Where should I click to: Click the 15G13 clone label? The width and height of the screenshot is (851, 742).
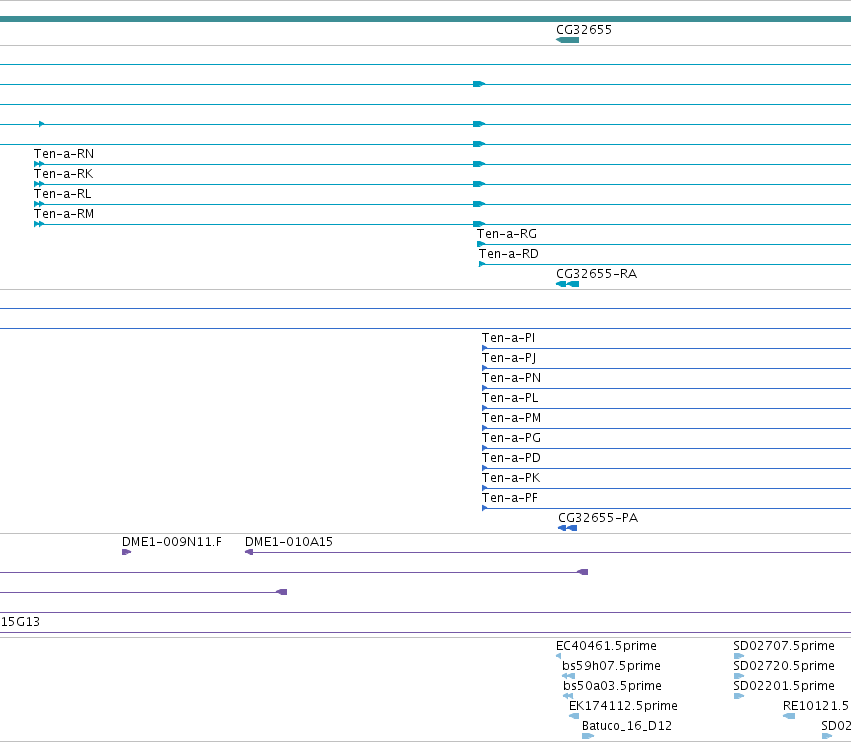20,622
